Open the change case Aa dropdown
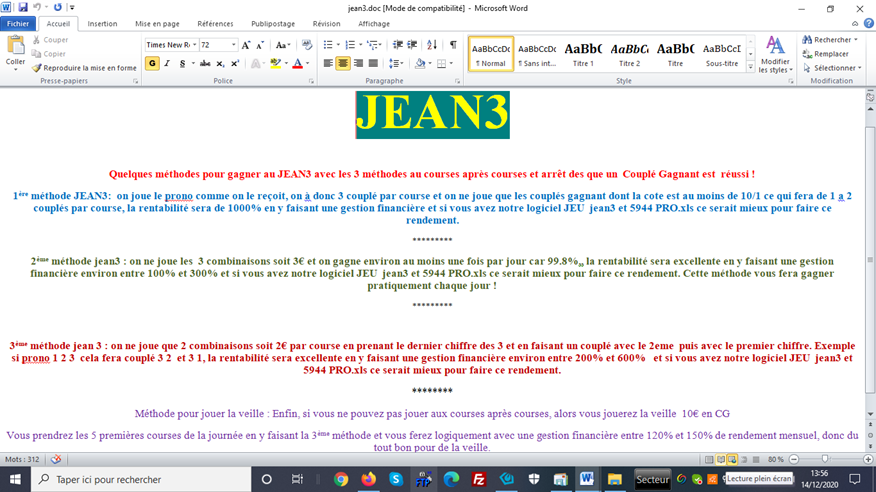Viewport: 876px width, 492px height. coord(283,45)
